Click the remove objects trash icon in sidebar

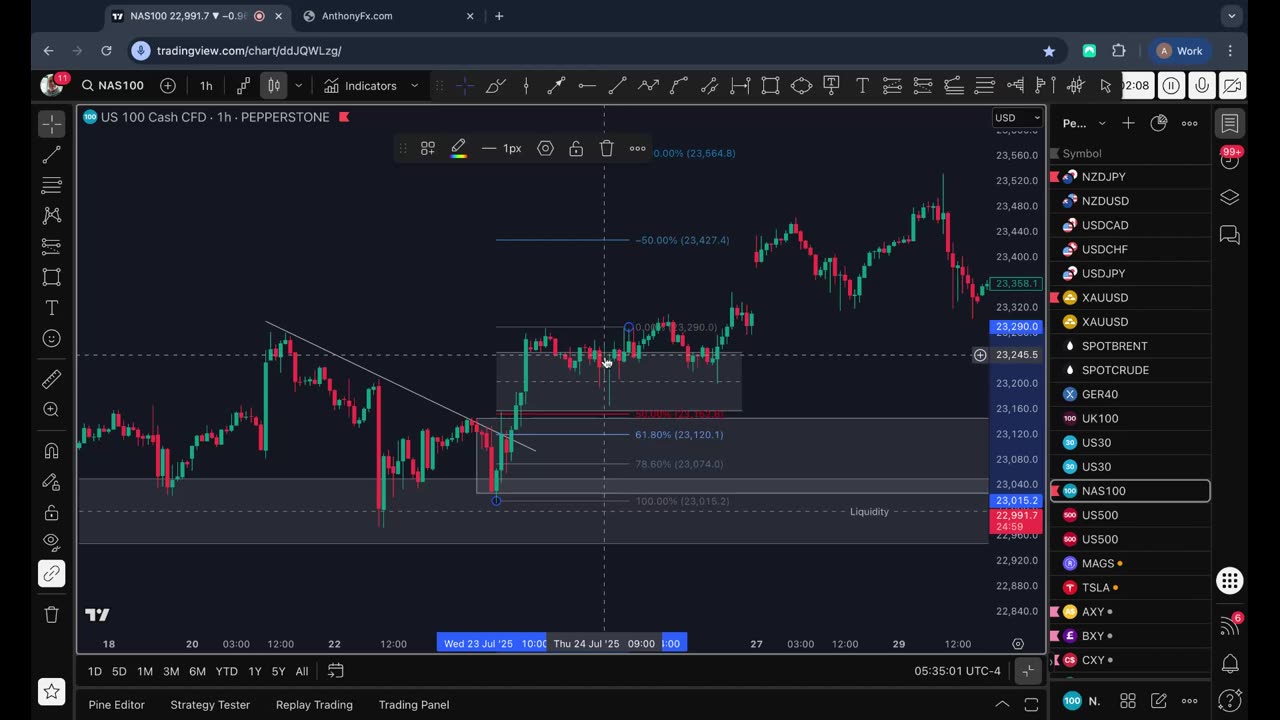(x=52, y=615)
